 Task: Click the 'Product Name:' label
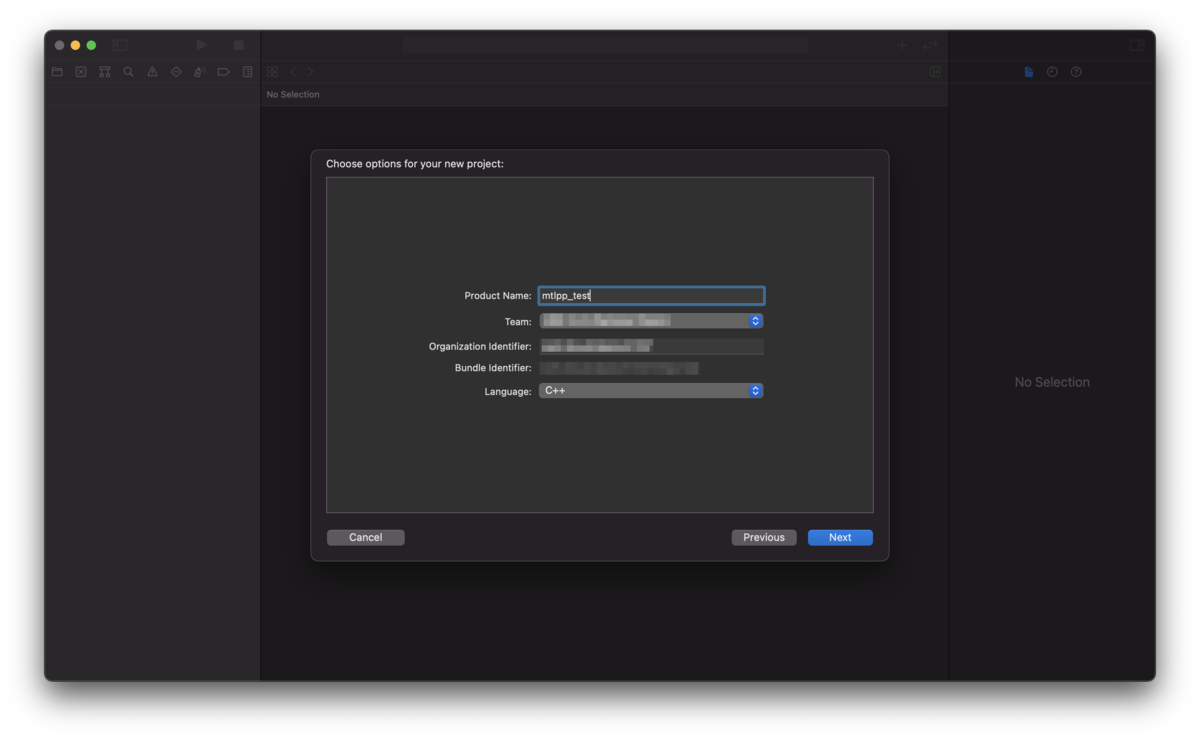click(498, 296)
